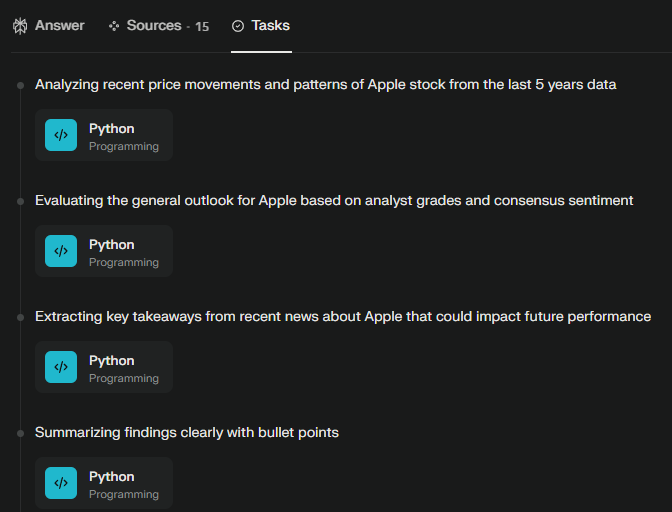Click the 'Summarizing findings clearly' task text
This screenshot has height=512, width=672.
[187, 432]
